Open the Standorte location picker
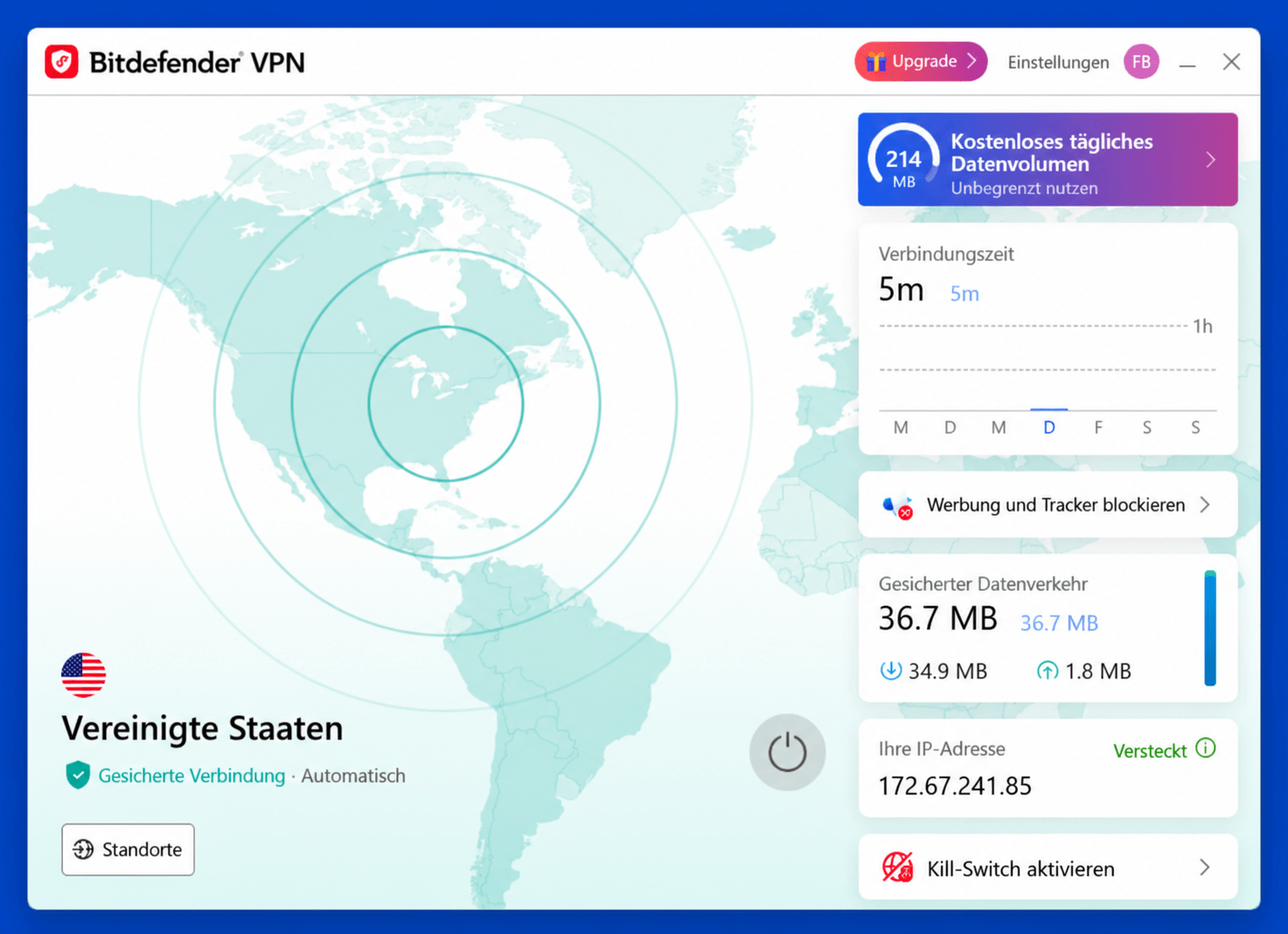The width and height of the screenshot is (1288, 934). pyautogui.click(x=128, y=849)
